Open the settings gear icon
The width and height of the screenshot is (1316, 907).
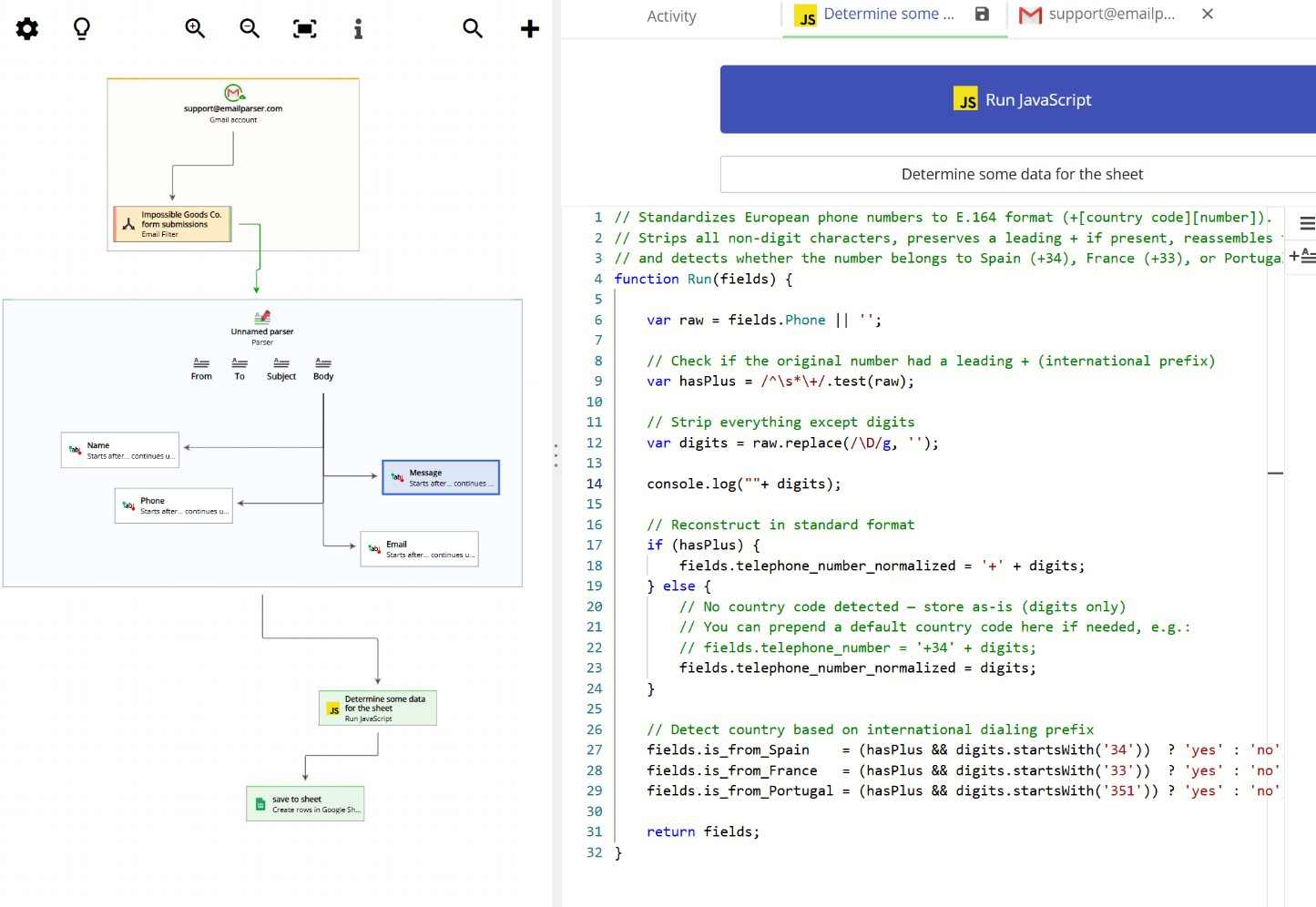(26, 28)
